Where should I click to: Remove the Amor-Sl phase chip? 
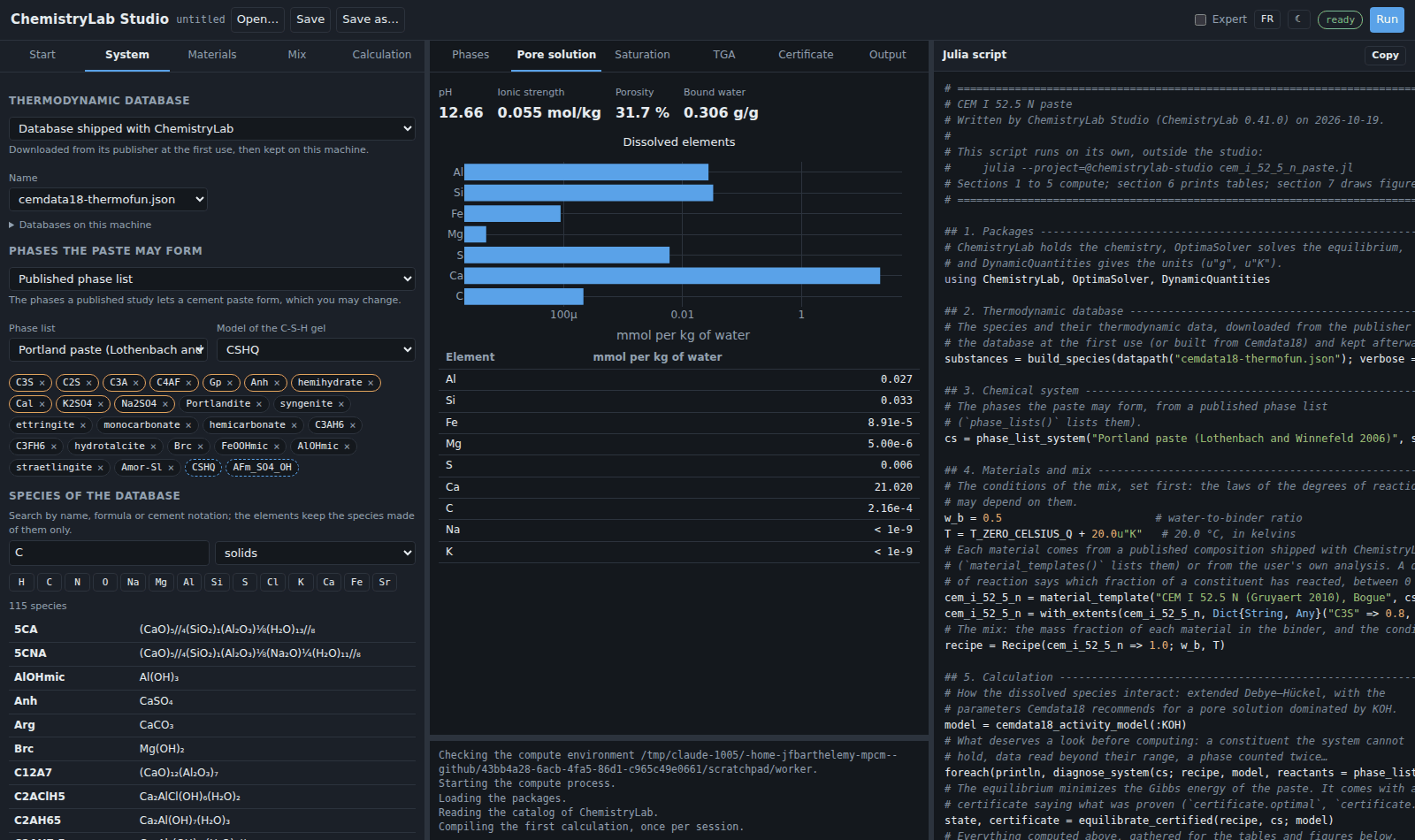click(x=171, y=468)
